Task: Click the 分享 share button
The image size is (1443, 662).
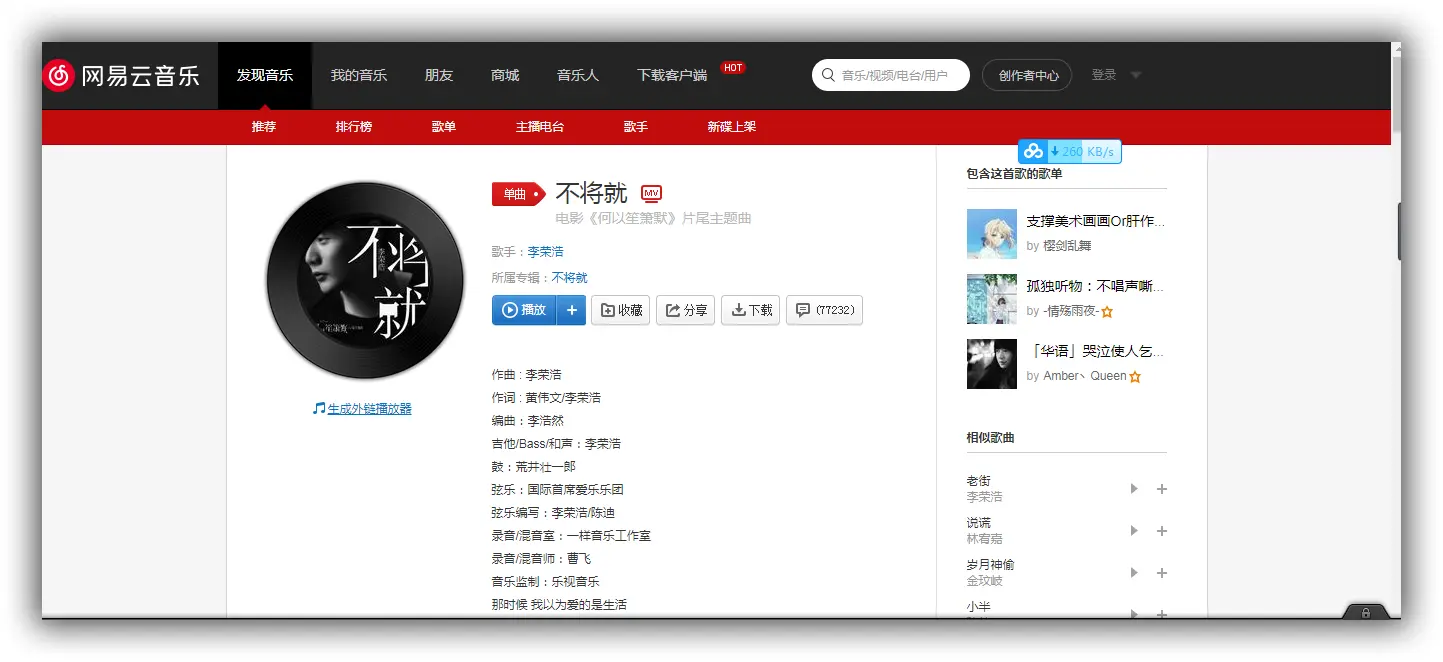Action: tap(686, 310)
